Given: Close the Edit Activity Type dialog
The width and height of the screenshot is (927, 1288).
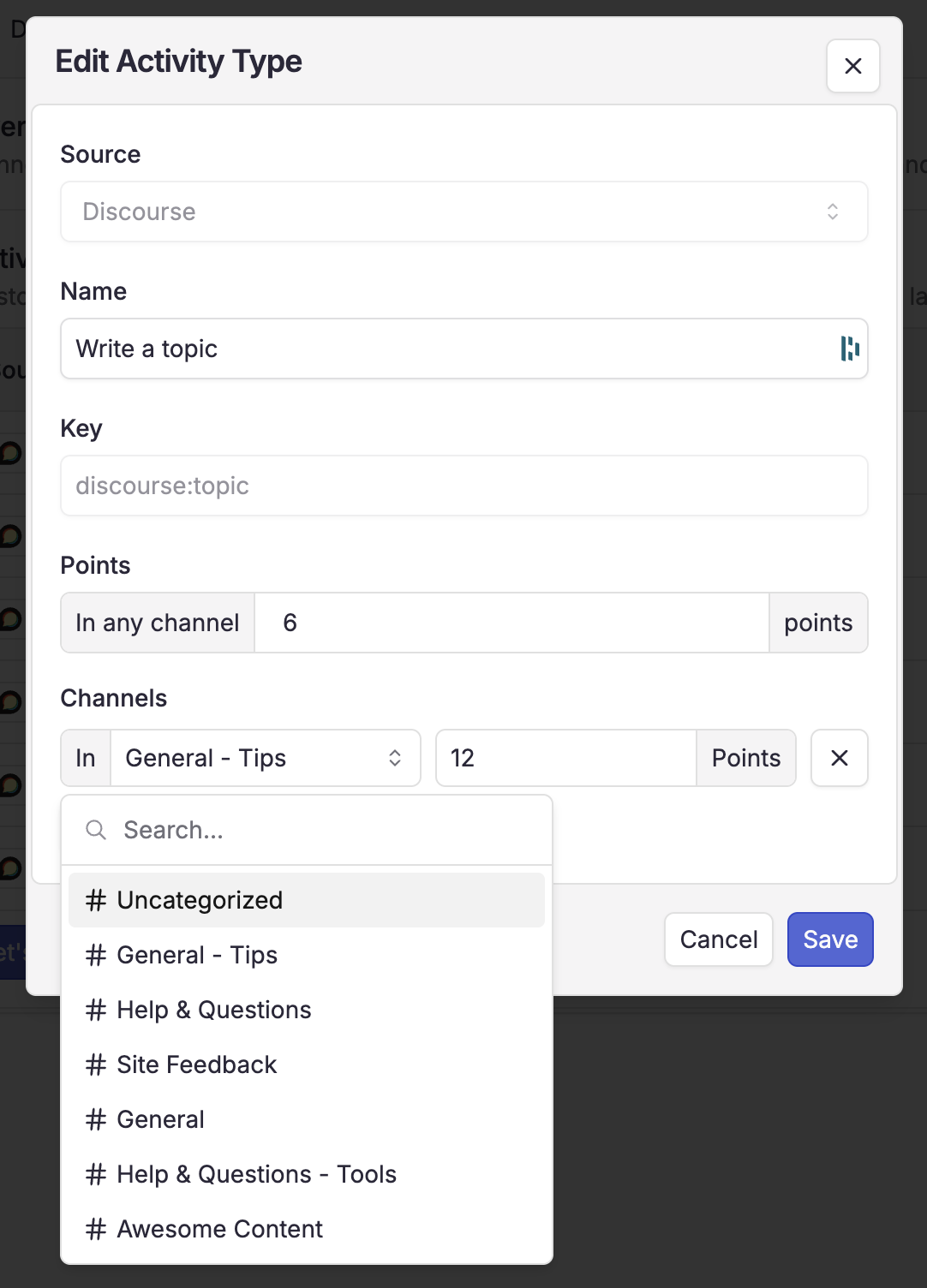Looking at the screenshot, I should click(x=852, y=66).
